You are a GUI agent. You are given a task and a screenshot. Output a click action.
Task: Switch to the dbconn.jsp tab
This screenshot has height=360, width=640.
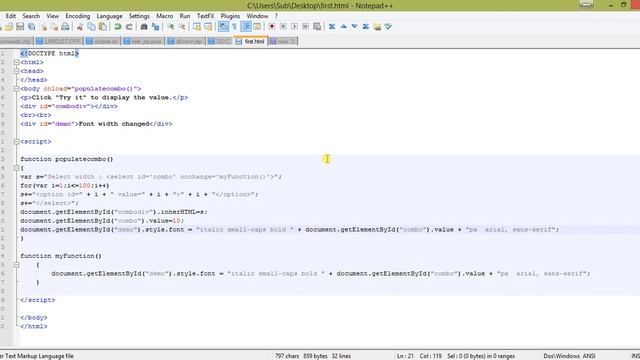pos(185,41)
